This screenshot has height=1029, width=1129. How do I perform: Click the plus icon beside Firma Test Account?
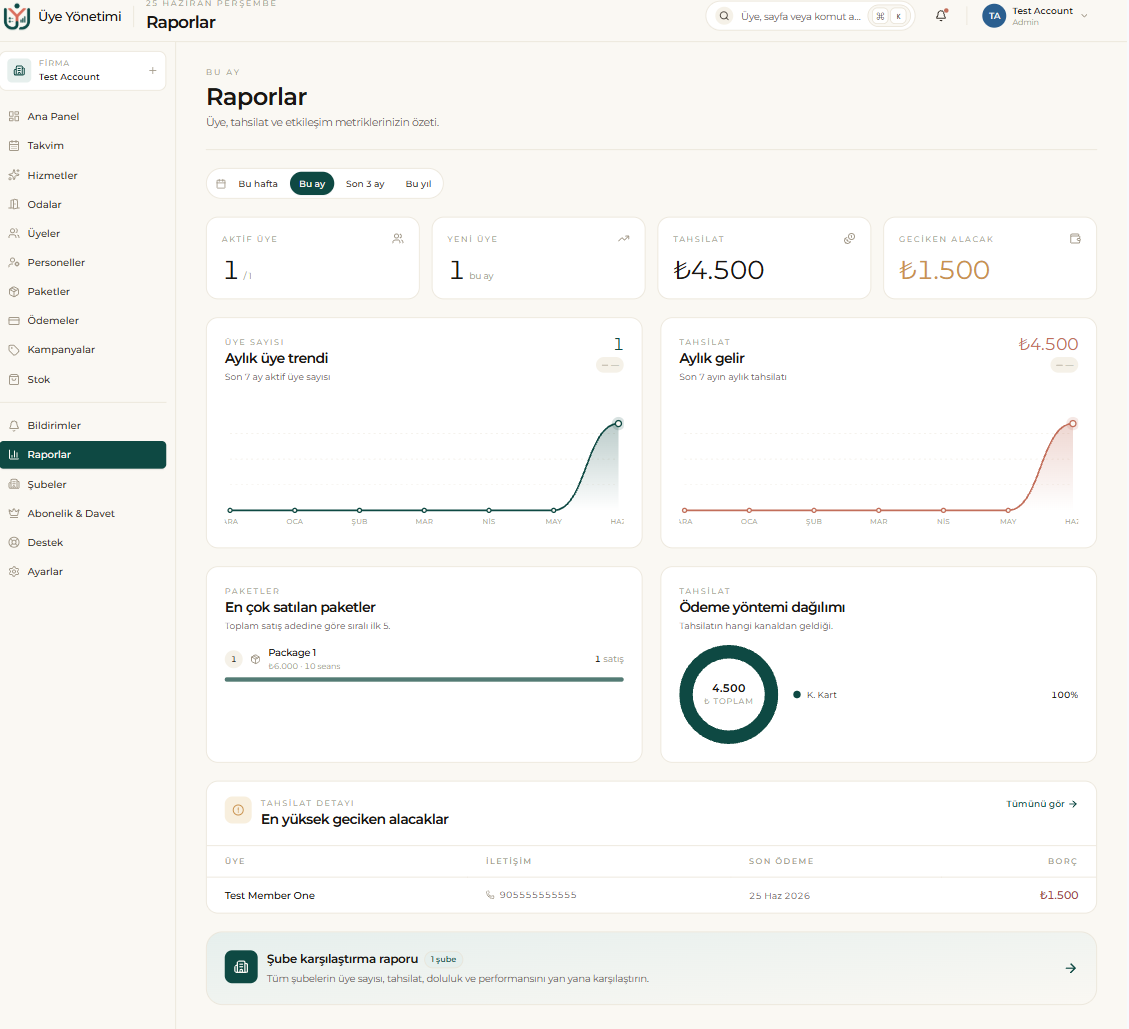pos(153,71)
